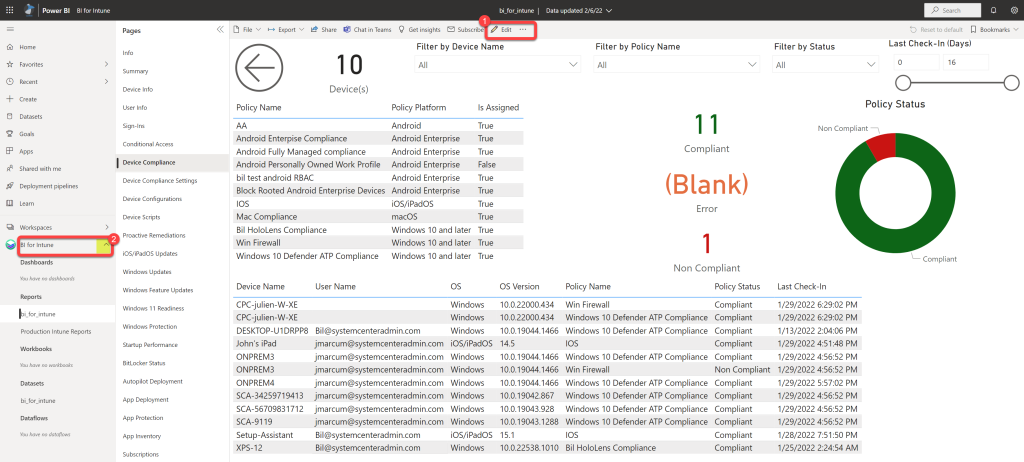
Task: Open the File menu
Action: pos(247,30)
